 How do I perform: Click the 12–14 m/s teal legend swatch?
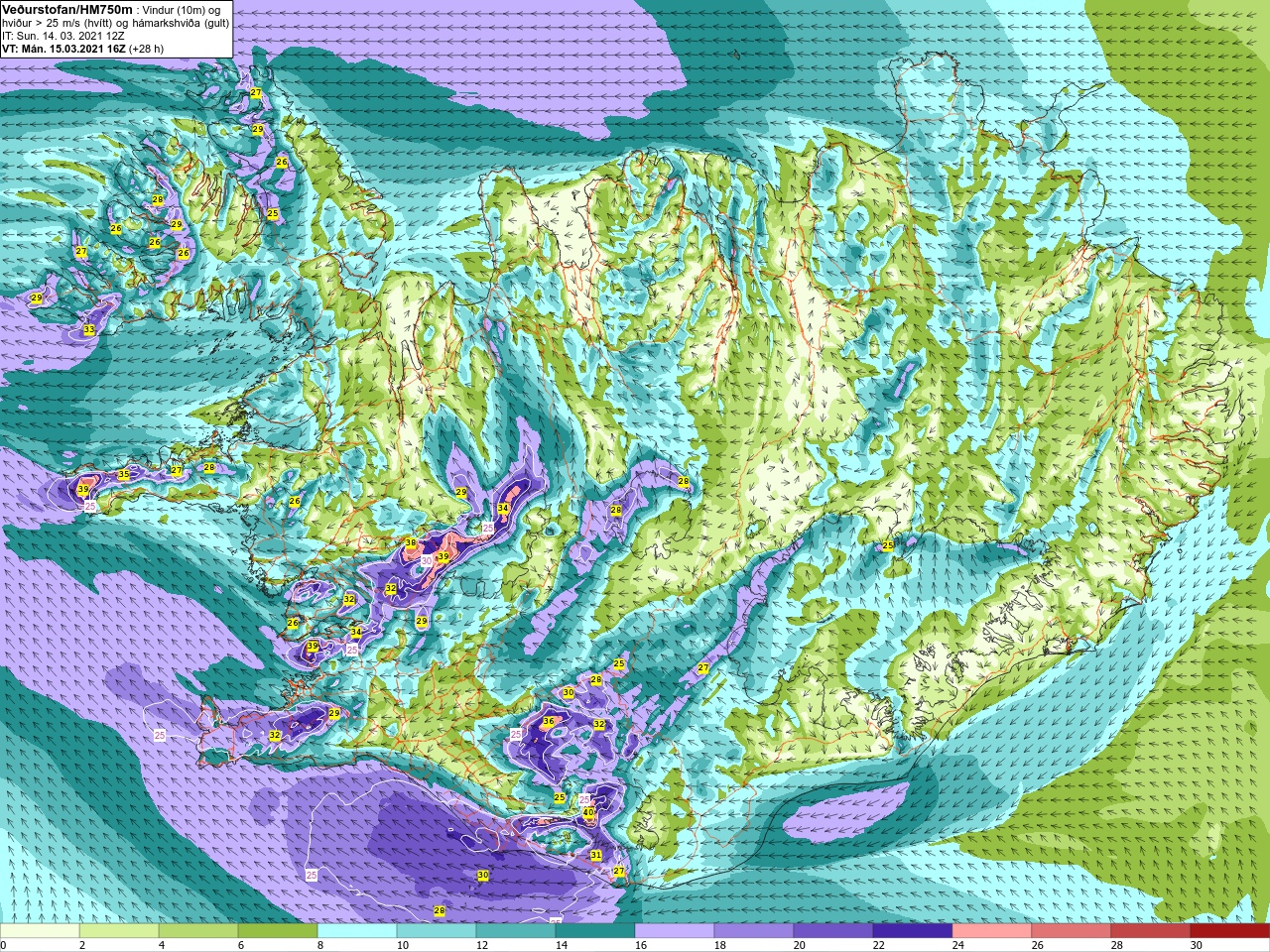coord(516,931)
